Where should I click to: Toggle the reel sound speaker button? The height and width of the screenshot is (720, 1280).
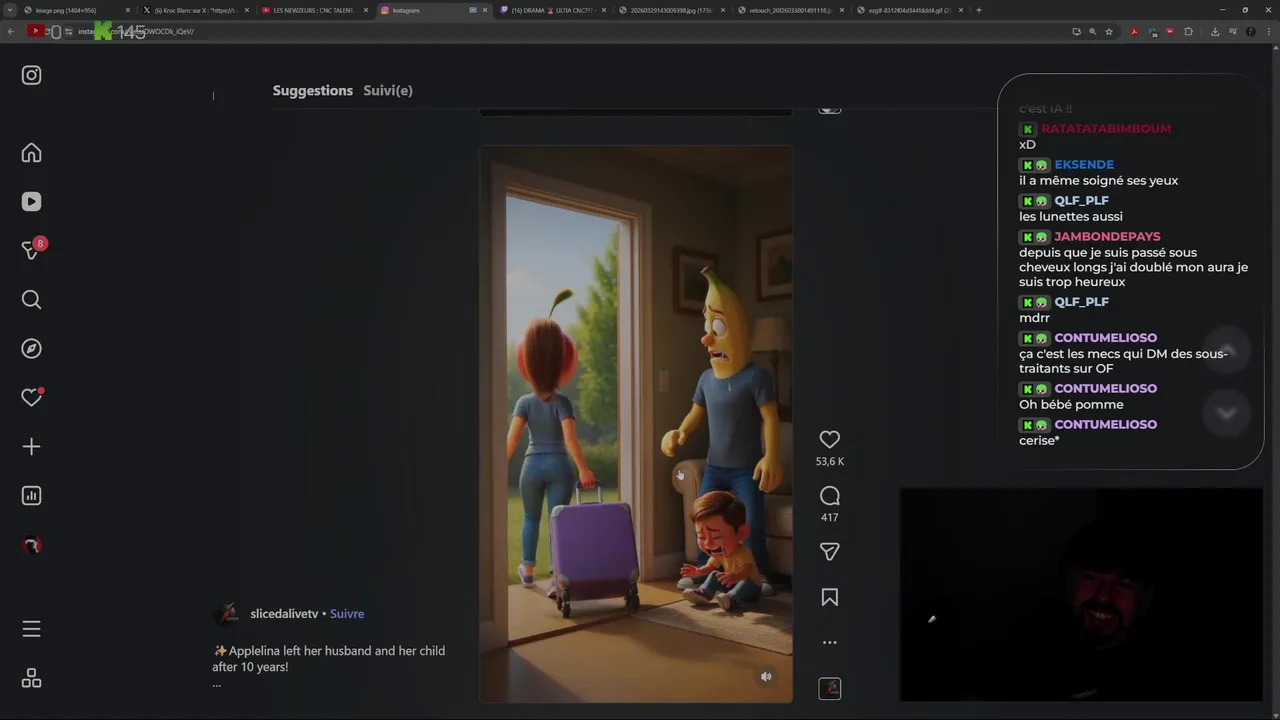point(766,677)
